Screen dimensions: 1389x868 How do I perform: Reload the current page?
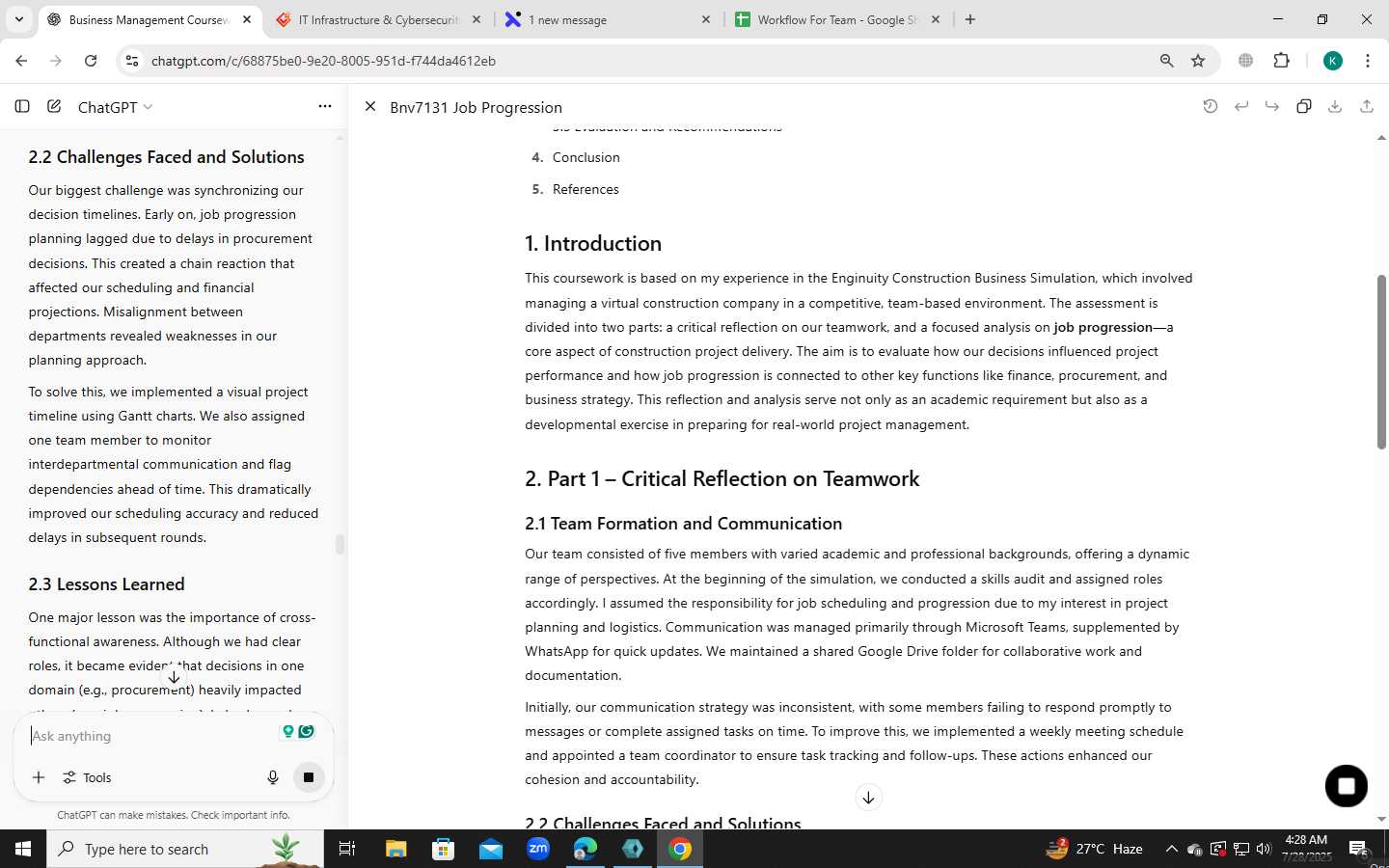(91, 61)
